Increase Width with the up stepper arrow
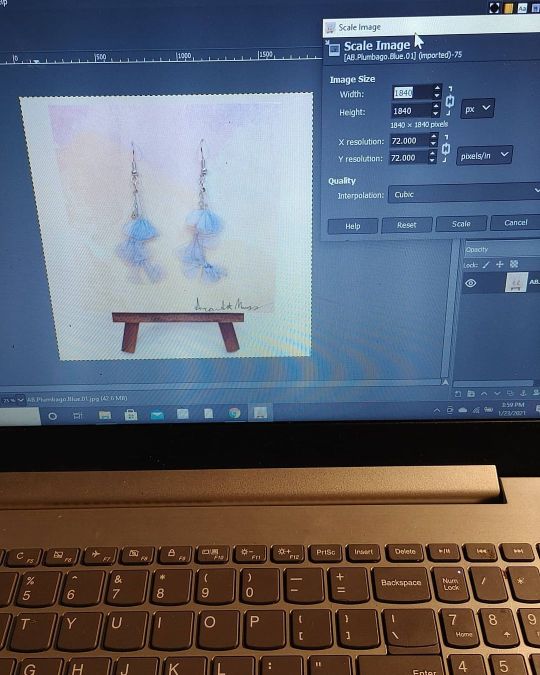 point(437,88)
